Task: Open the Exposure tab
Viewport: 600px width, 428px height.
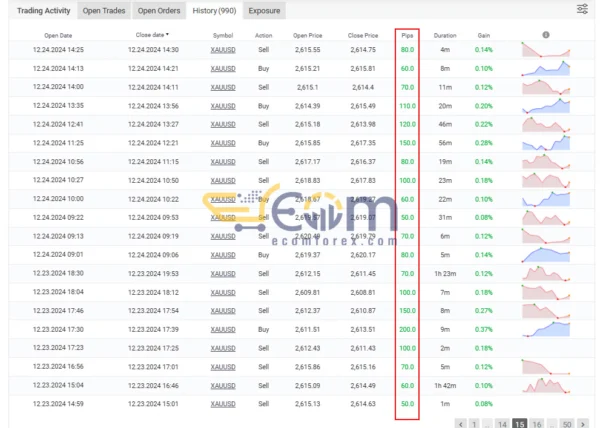Action: coord(264,11)
